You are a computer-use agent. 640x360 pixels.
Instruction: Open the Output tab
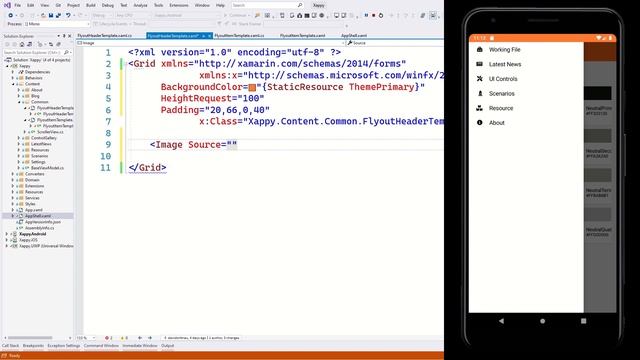point(167,346)
